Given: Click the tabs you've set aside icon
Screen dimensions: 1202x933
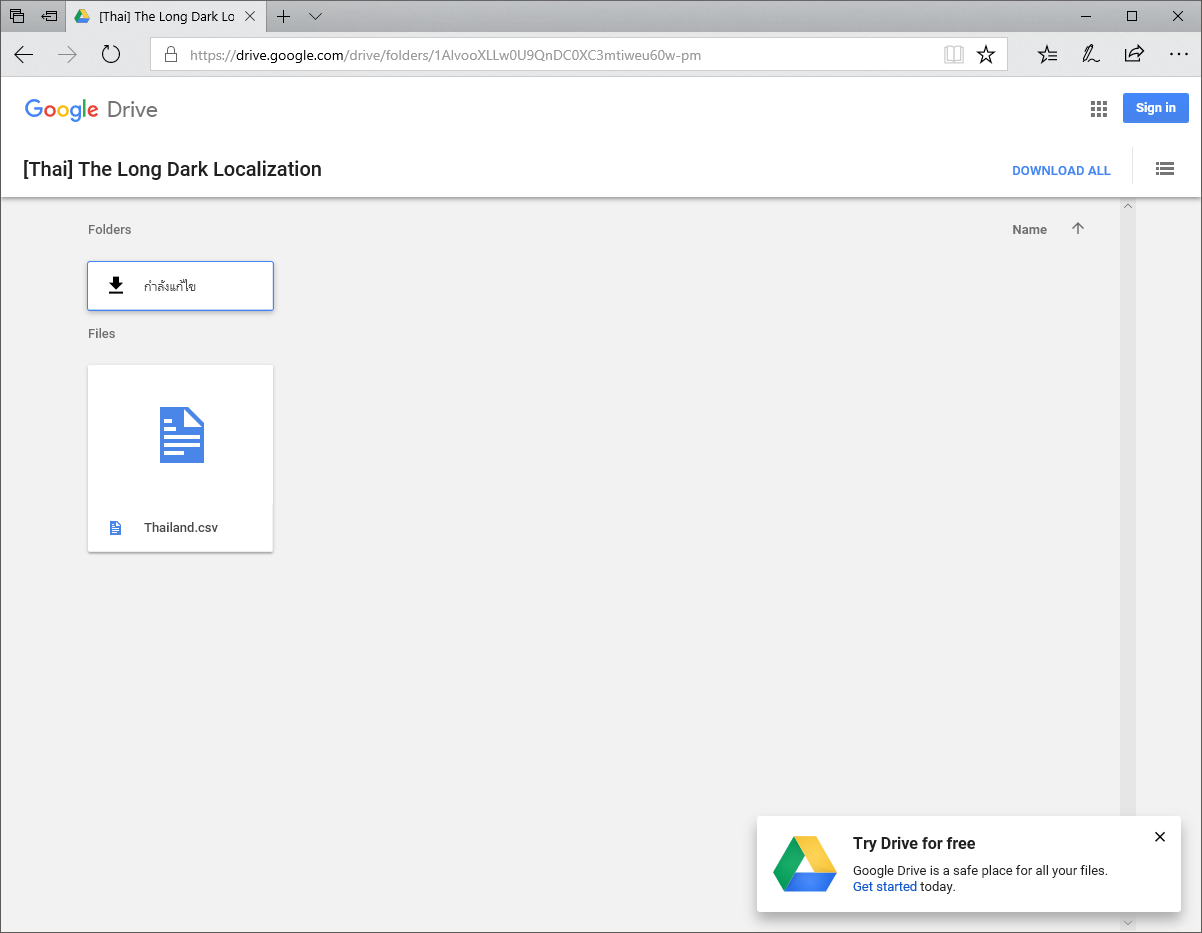Looking at the screenshot, I should tap(17, 16).
